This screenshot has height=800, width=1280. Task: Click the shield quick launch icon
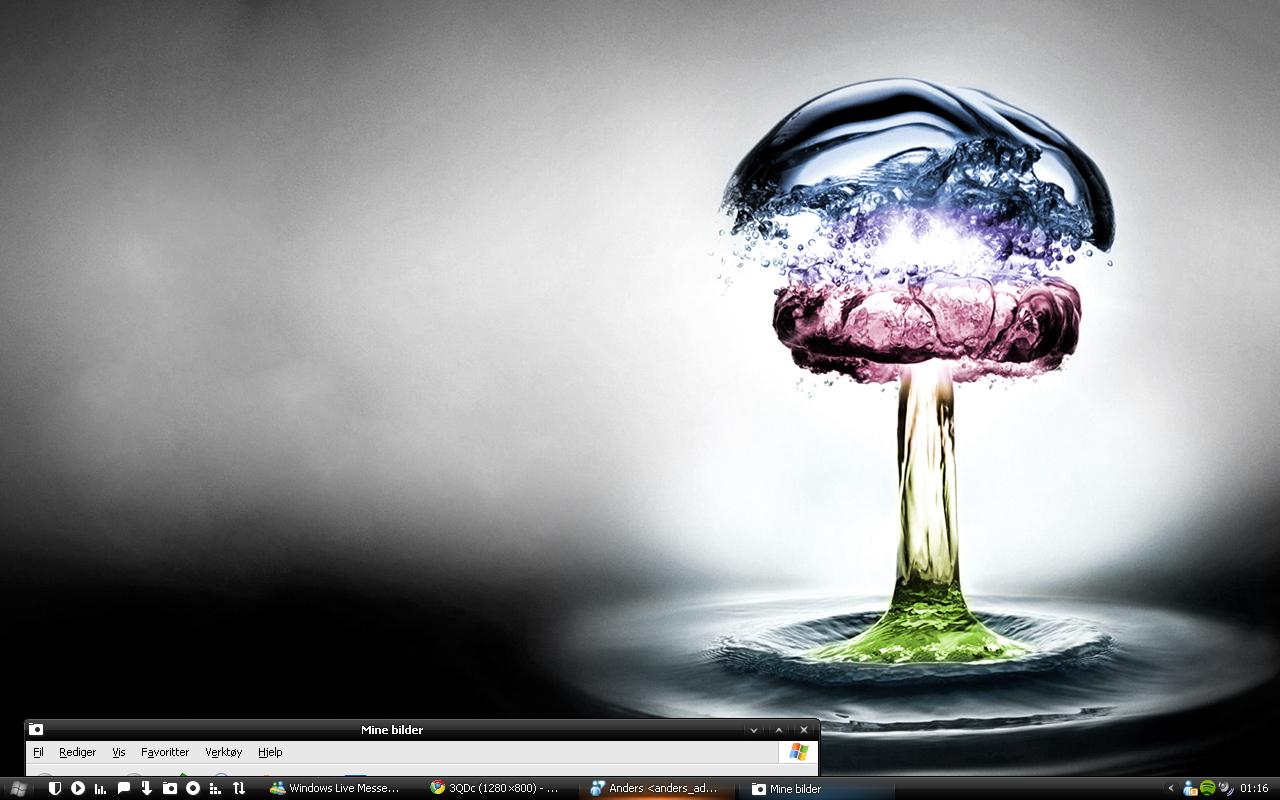click(x=55, y=788)
